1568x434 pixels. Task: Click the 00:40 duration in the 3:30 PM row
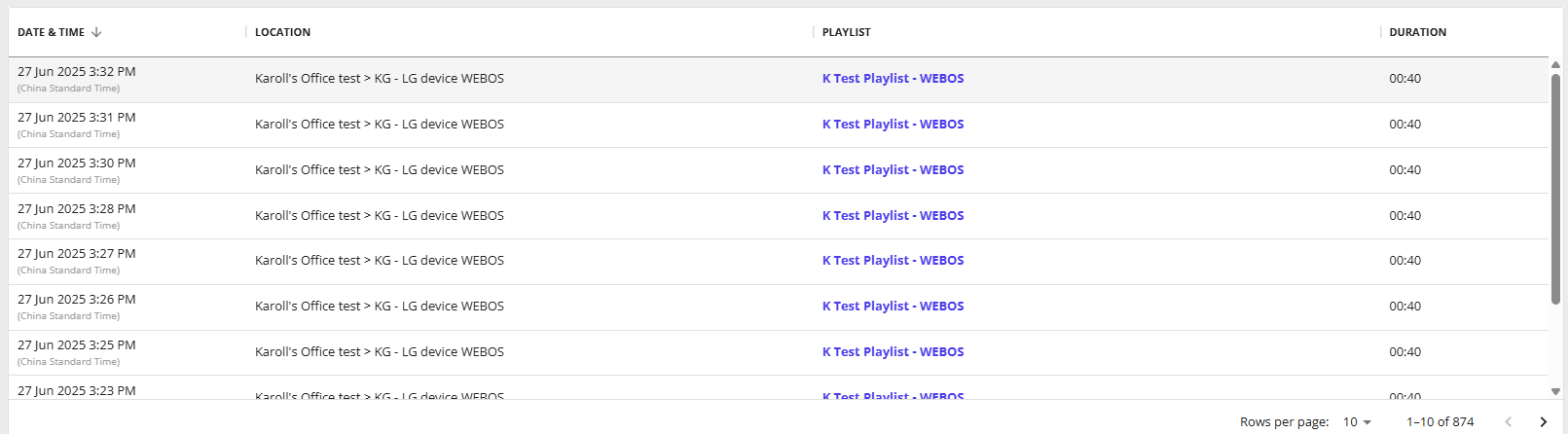tap(1404, 169)
